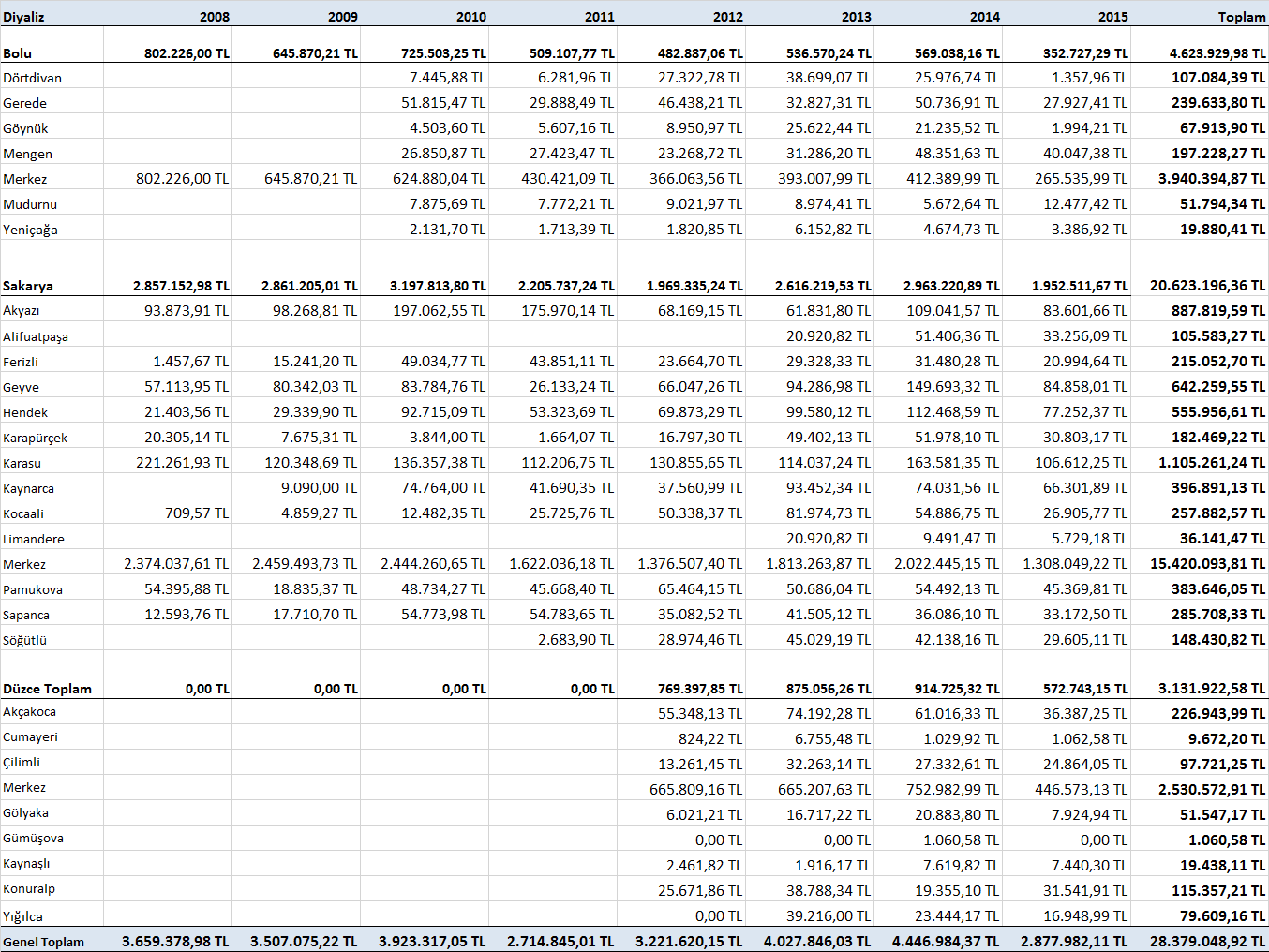Select the Düzce Toplam row label
1269x952 pixels.
point(47,689)
